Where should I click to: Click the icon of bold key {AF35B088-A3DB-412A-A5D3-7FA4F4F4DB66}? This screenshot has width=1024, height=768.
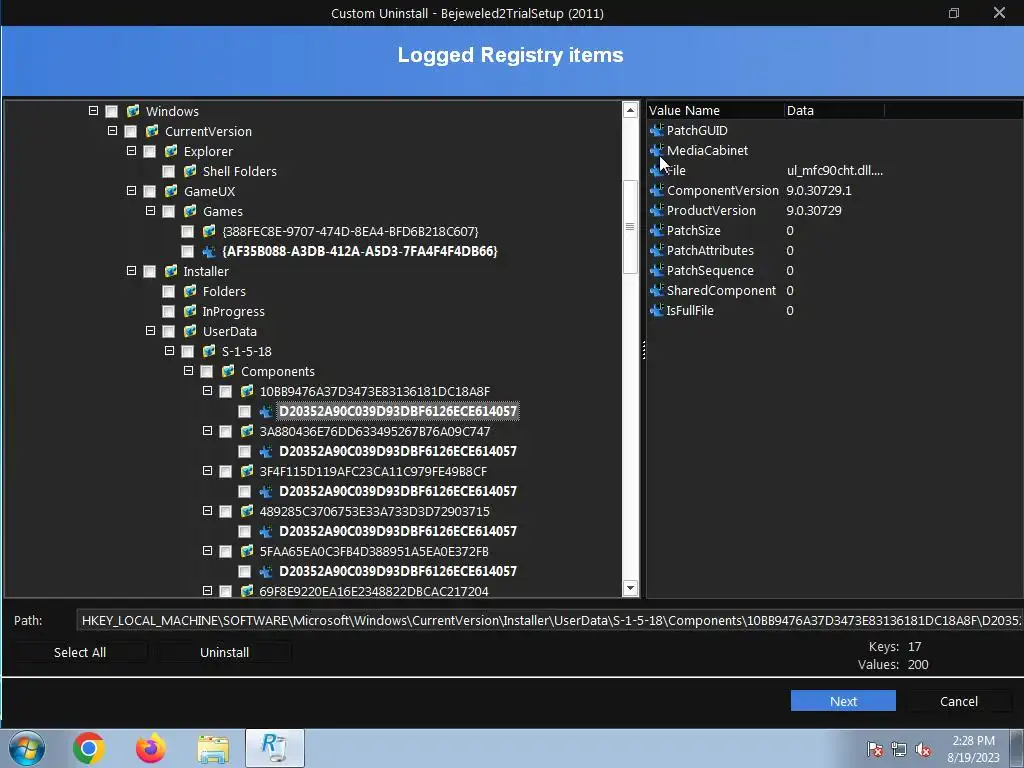(209, 251)
